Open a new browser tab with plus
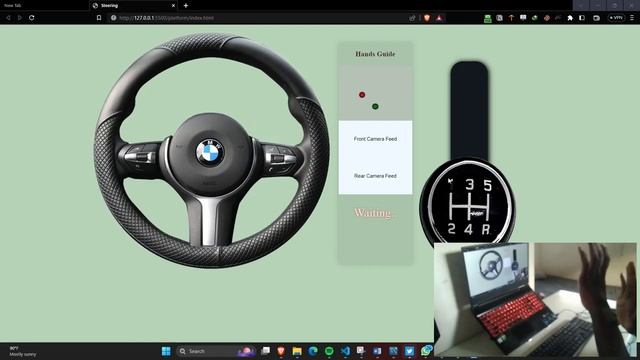The image size is (640, 360). click(186, 6)
